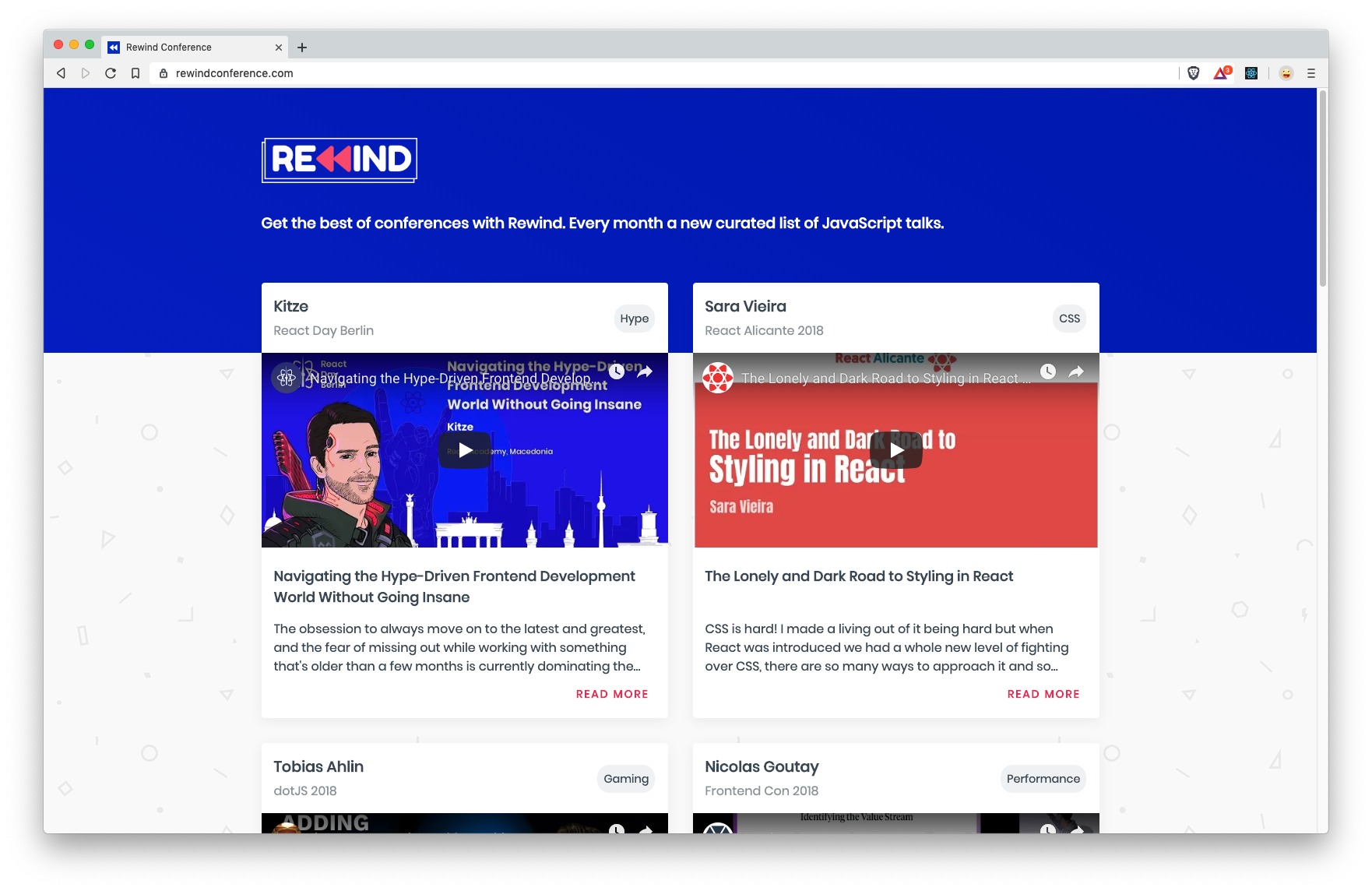
Task: Click READ MORE under Kitze's talk
Action: tap(612, 693)
